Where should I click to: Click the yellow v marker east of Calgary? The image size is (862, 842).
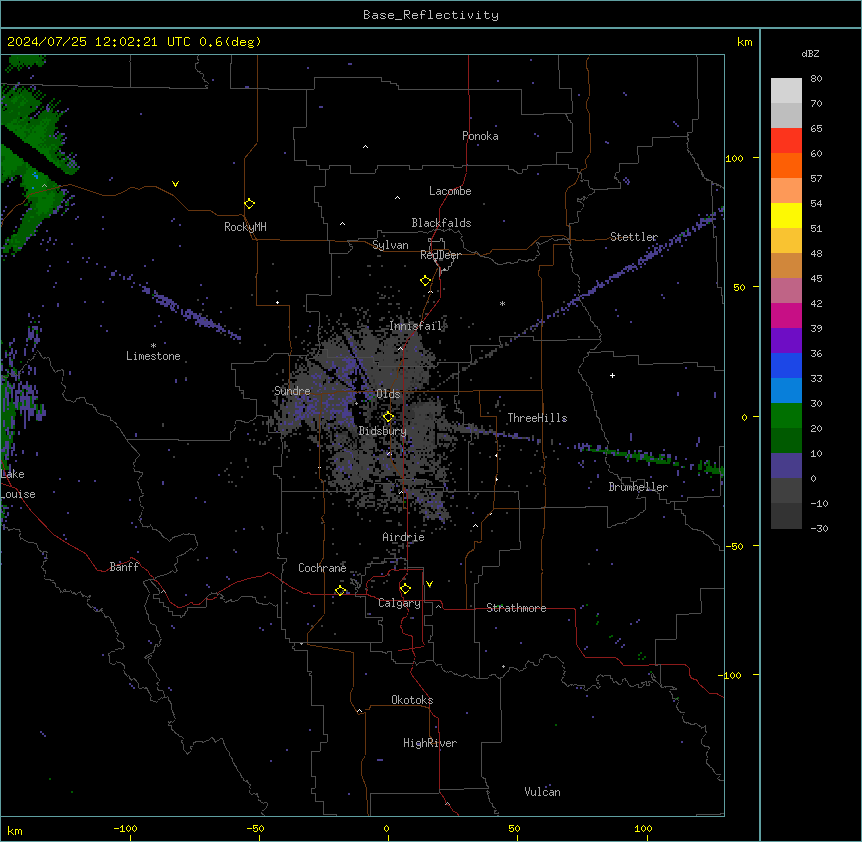click(429, 584)
